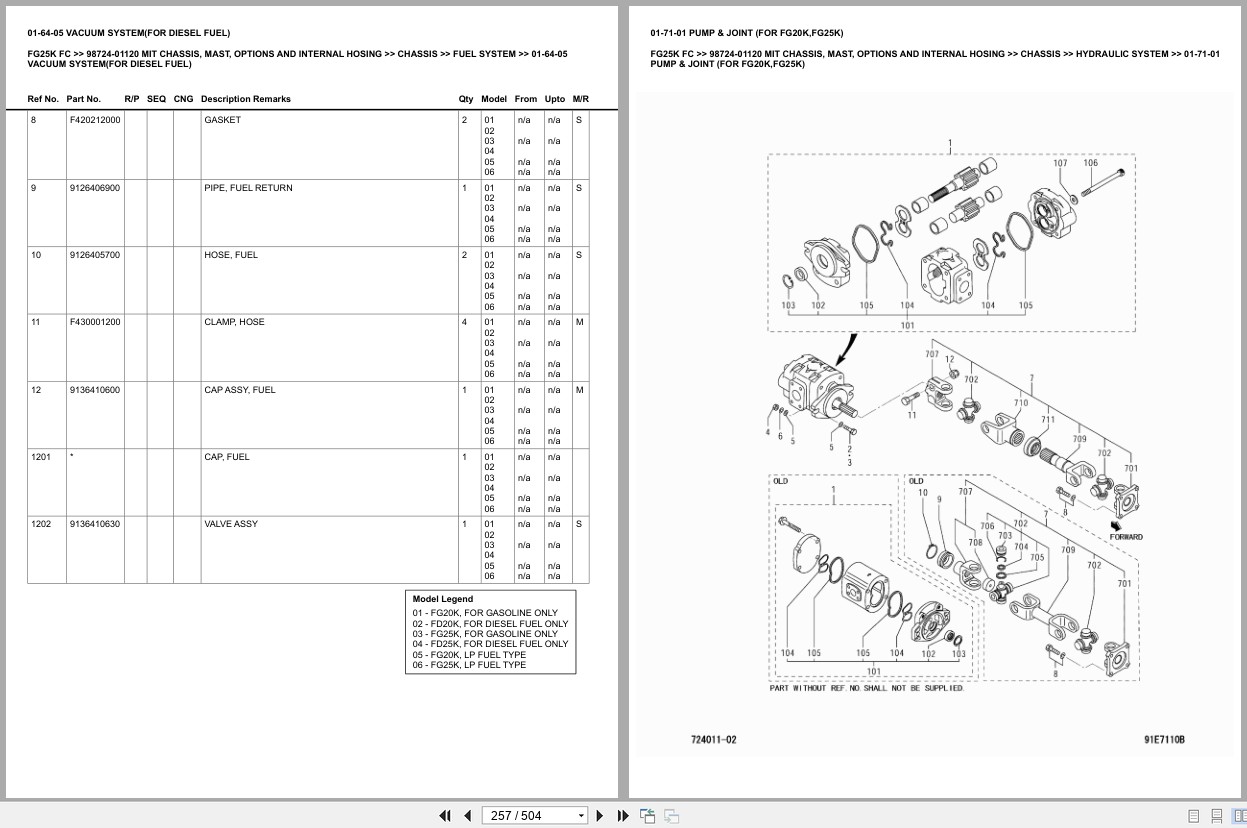The width and height of the screenshot is (1247, 828).
Task: Click the 01-64-05 VACUUM SYSTEM page title
Action: point(129,33)
